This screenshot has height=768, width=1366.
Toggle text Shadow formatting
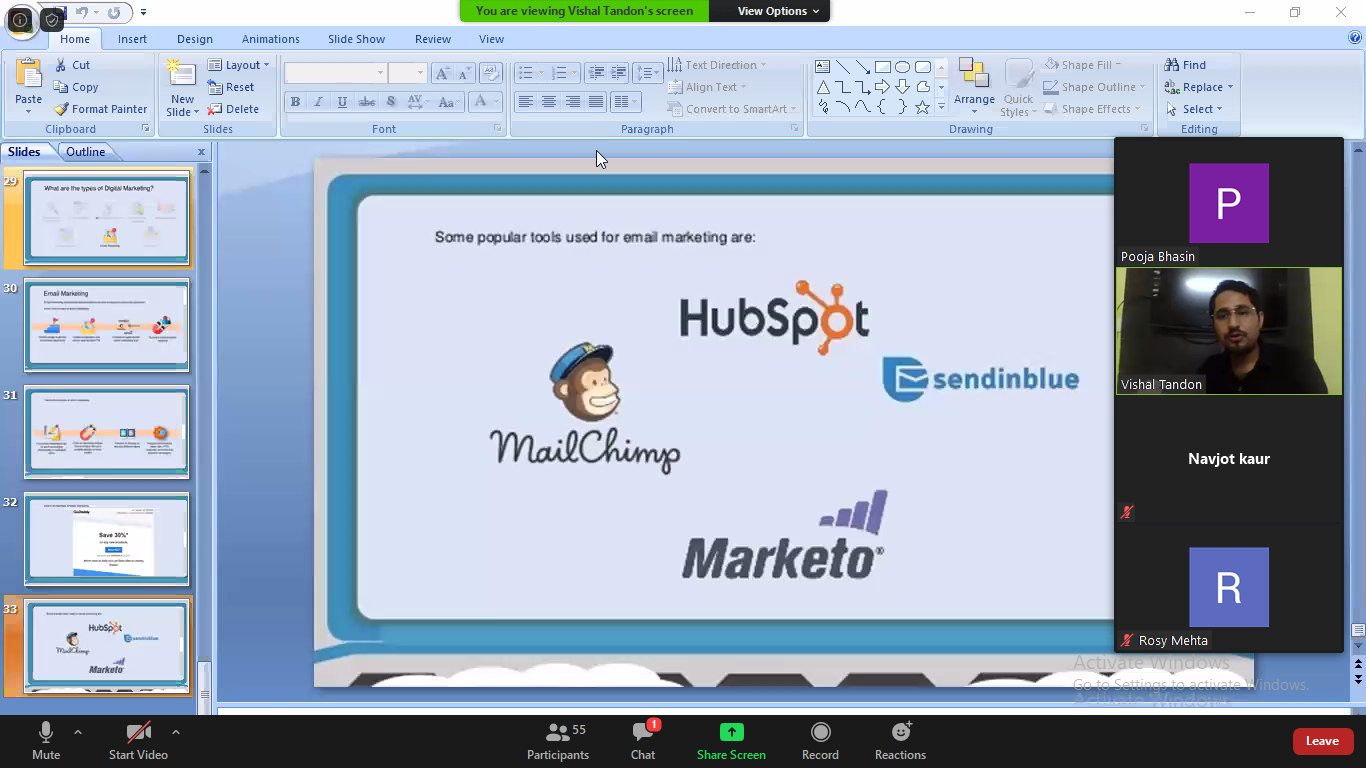coord(391,102)
